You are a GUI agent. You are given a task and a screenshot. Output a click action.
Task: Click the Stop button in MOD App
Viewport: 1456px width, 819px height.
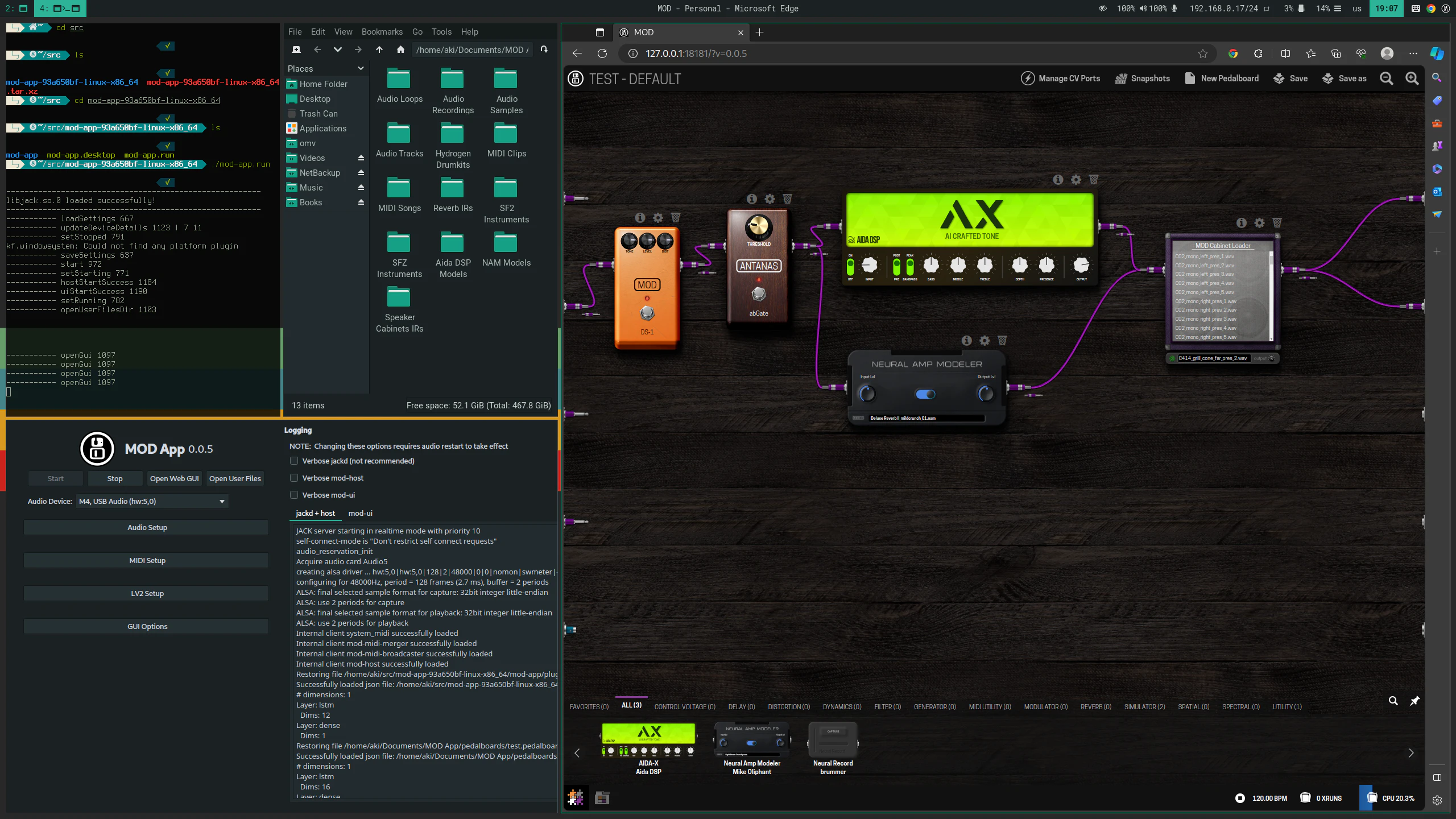[x=115, y=478]
